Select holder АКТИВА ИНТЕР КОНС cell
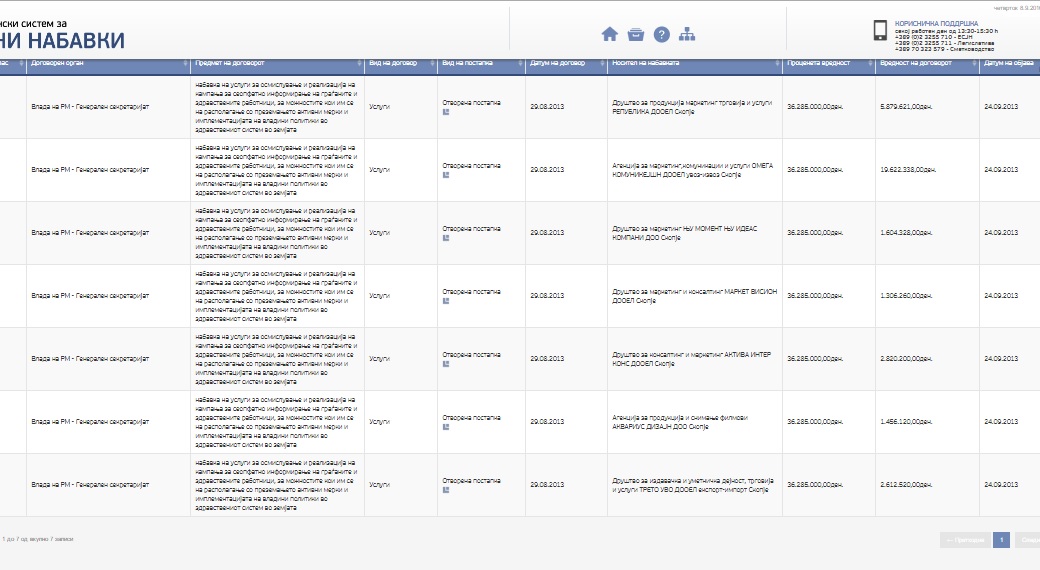 point(694,359)
